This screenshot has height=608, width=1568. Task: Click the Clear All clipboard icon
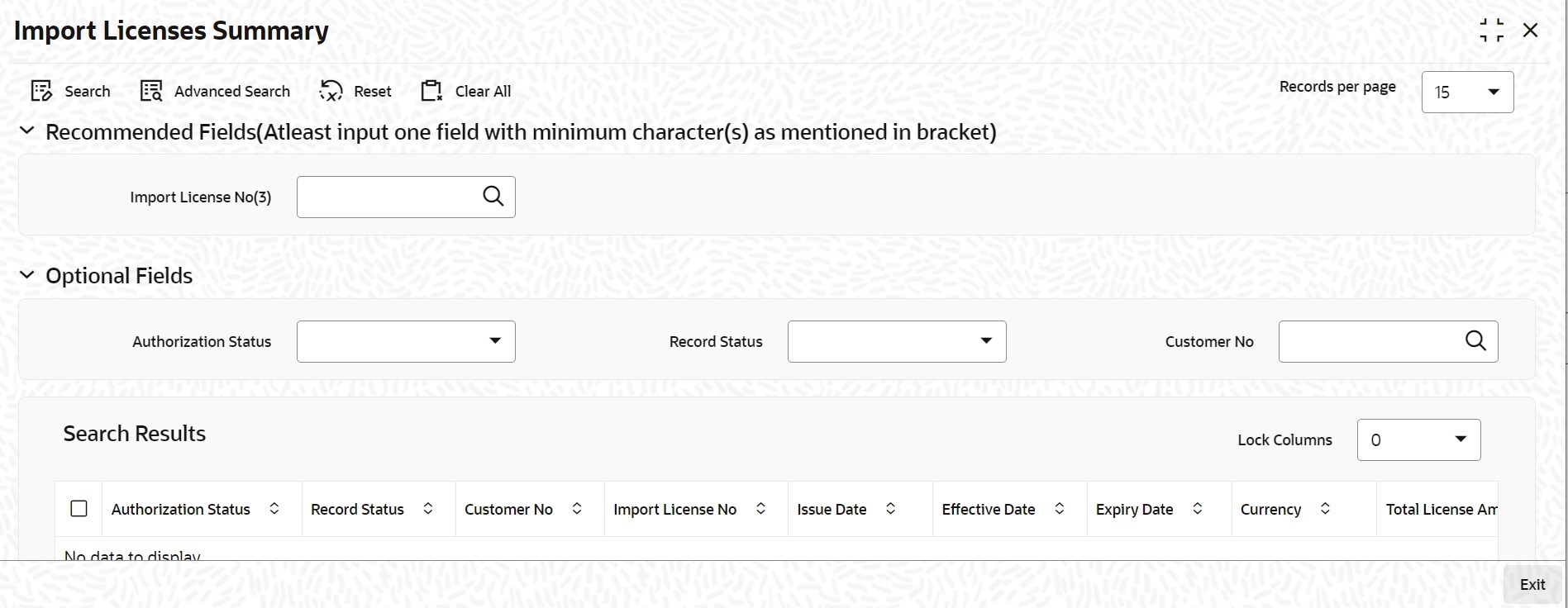pos(432,91)
